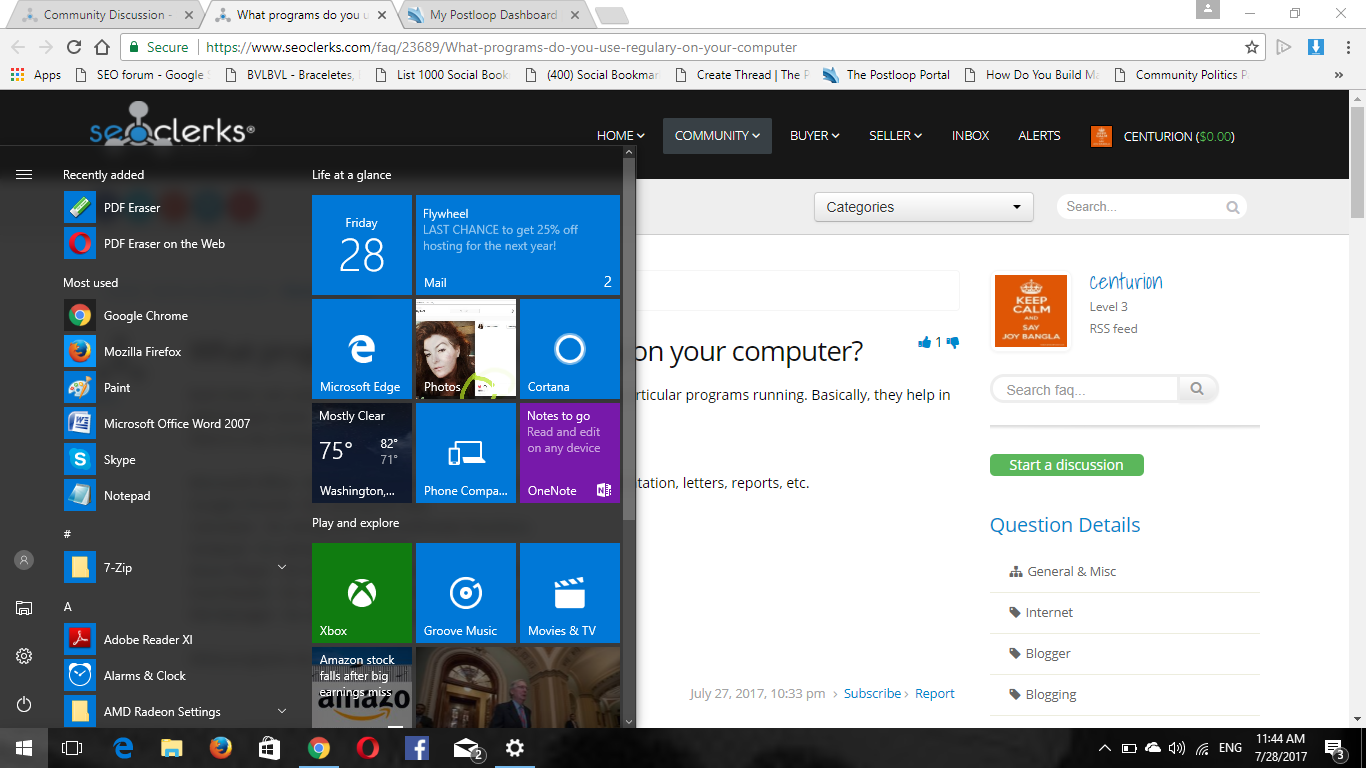Open the COMMUNITY navigation menu
1366x768 pixels.
[x=717, y=136]
